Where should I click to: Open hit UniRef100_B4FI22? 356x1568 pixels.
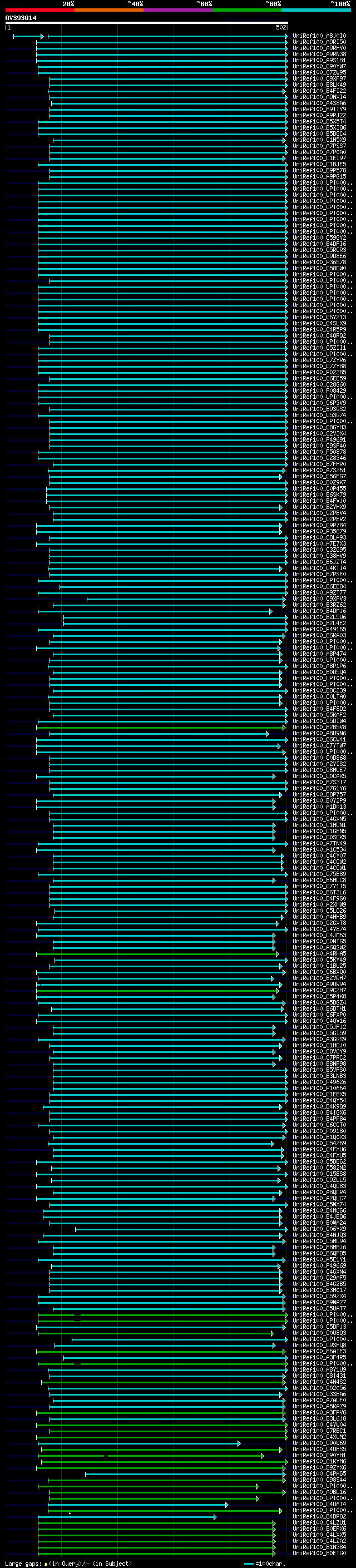coord(319,91)
